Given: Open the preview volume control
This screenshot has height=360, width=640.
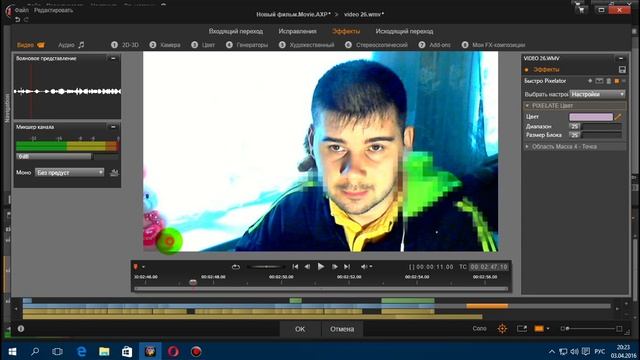Looking at the screenshot, I should tap(366, 267).
